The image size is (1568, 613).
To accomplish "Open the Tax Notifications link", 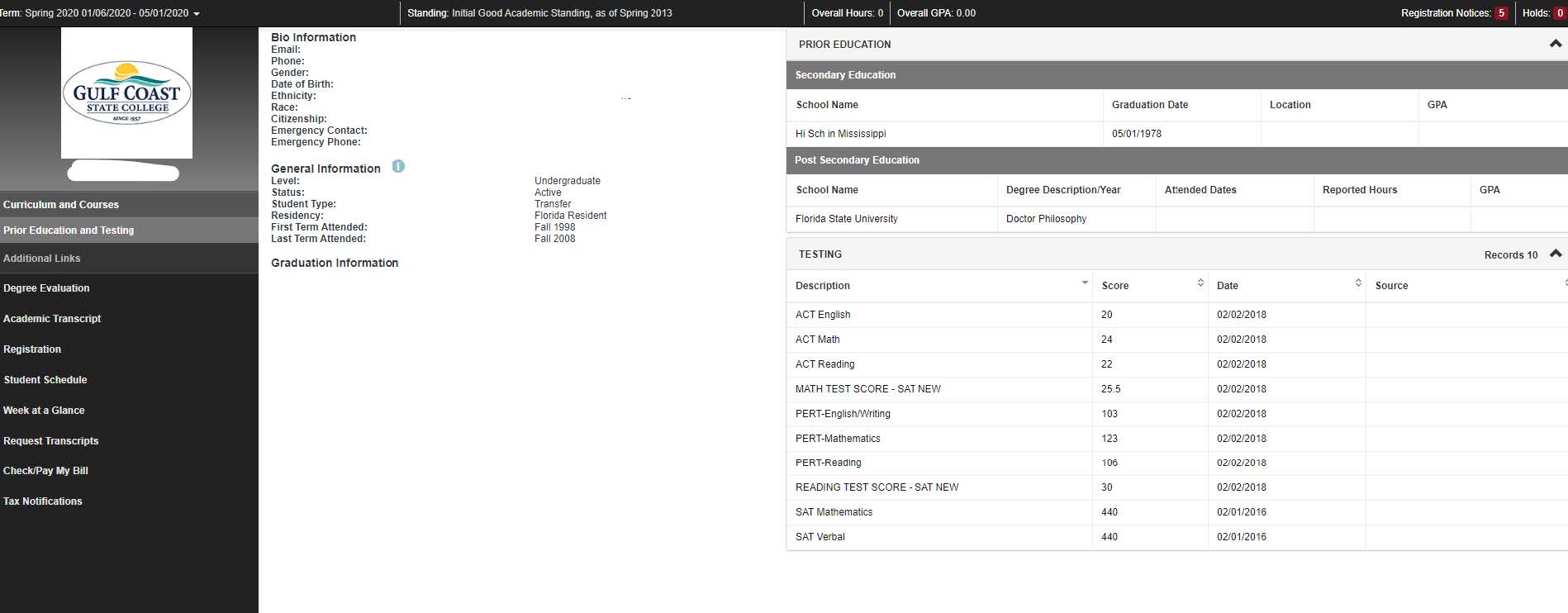I will 43,501.
